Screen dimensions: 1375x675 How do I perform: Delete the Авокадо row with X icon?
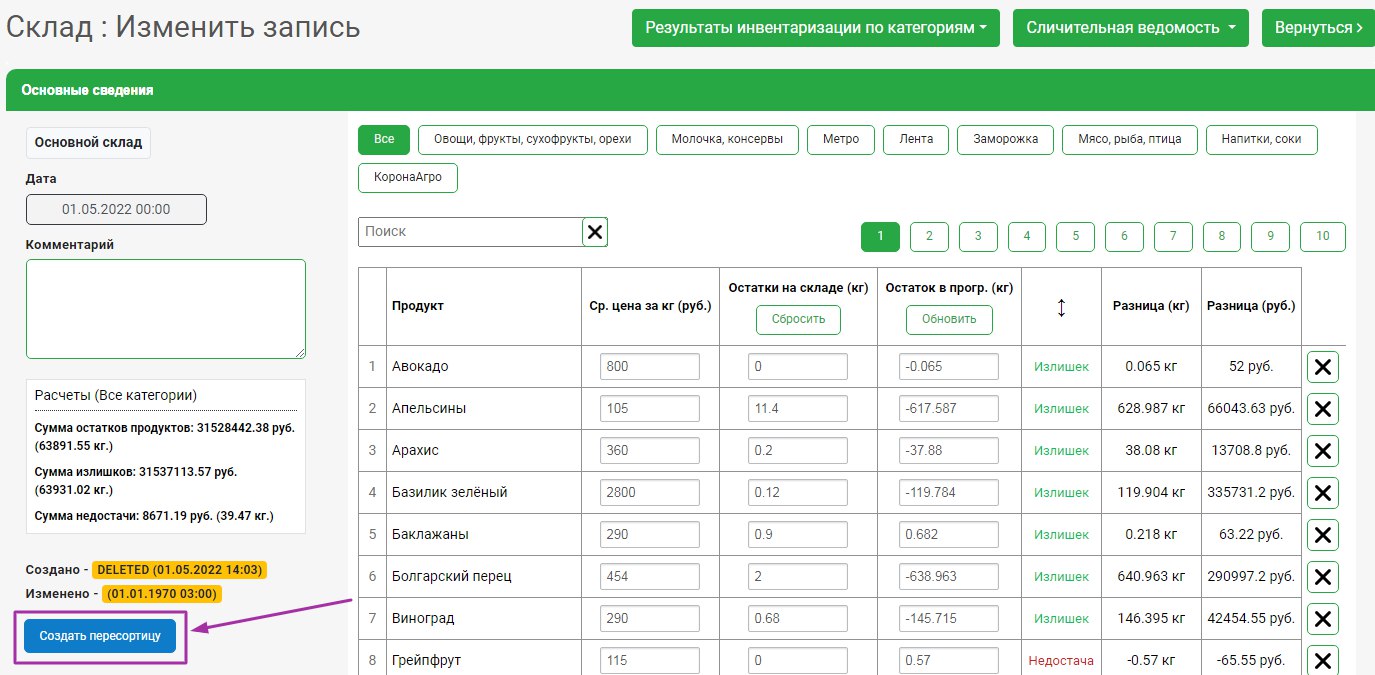tap(1322, 367)
